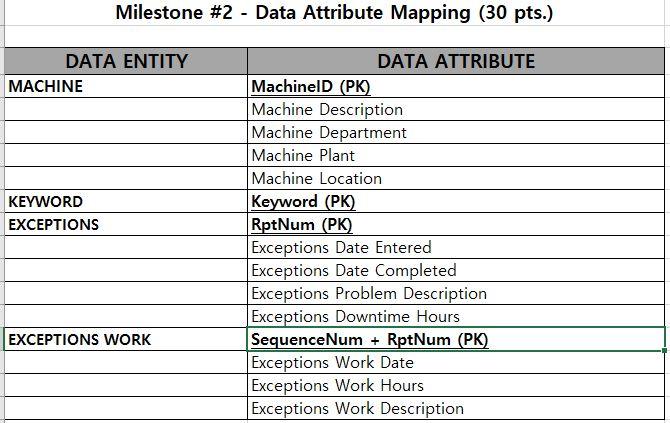Select the 'Machine Location' cell
The width and height of the screenshot is (670, 423).
click(x=456, y=179)
